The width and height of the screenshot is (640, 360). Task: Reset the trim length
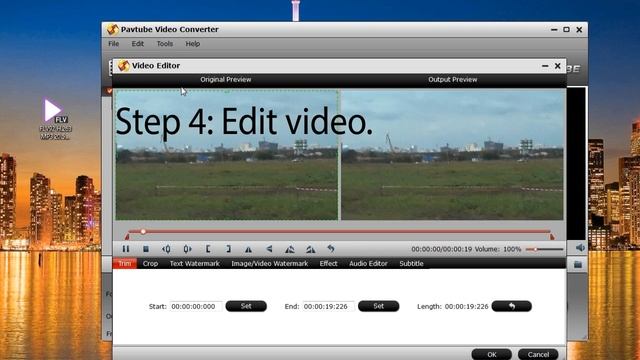click(511, 306)
